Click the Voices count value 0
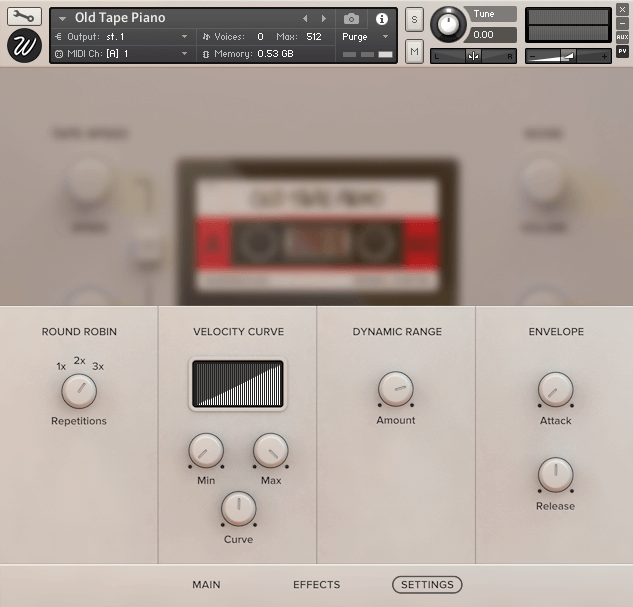The image size is (633, 607). click(x=260, y=37)
